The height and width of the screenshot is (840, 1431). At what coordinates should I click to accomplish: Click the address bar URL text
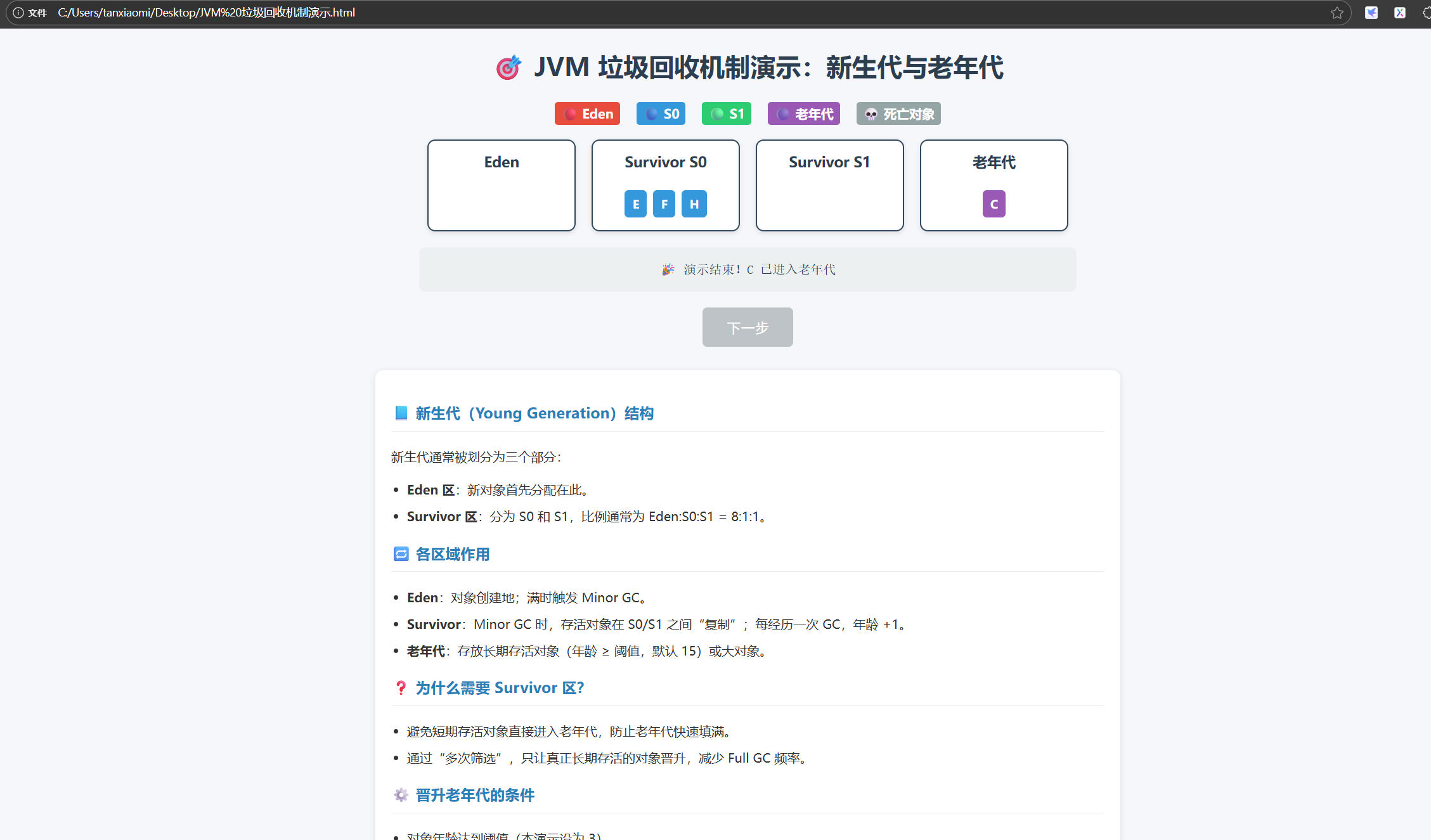tap(206, 13)
